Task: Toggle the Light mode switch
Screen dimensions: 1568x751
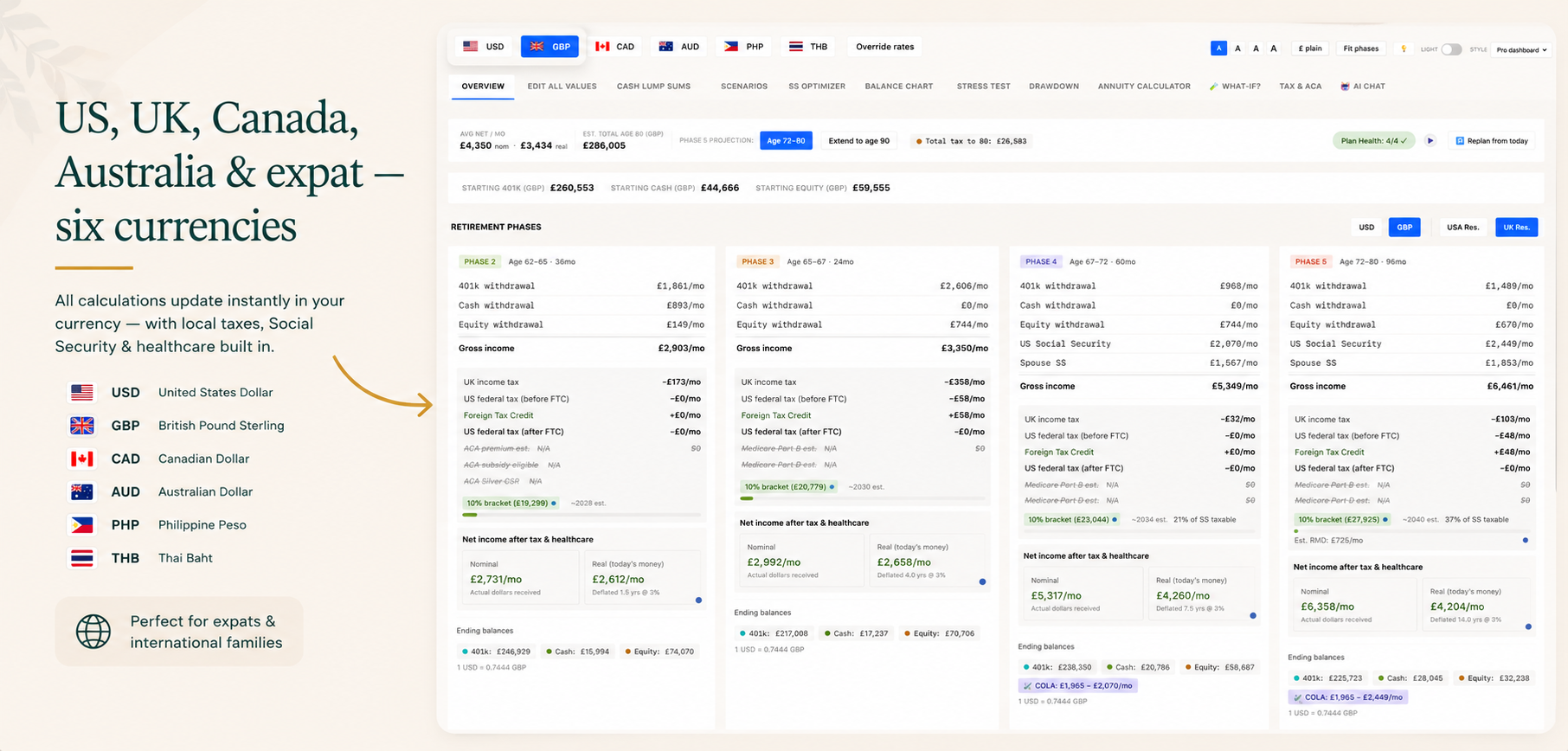Action: coord(1451,49)
